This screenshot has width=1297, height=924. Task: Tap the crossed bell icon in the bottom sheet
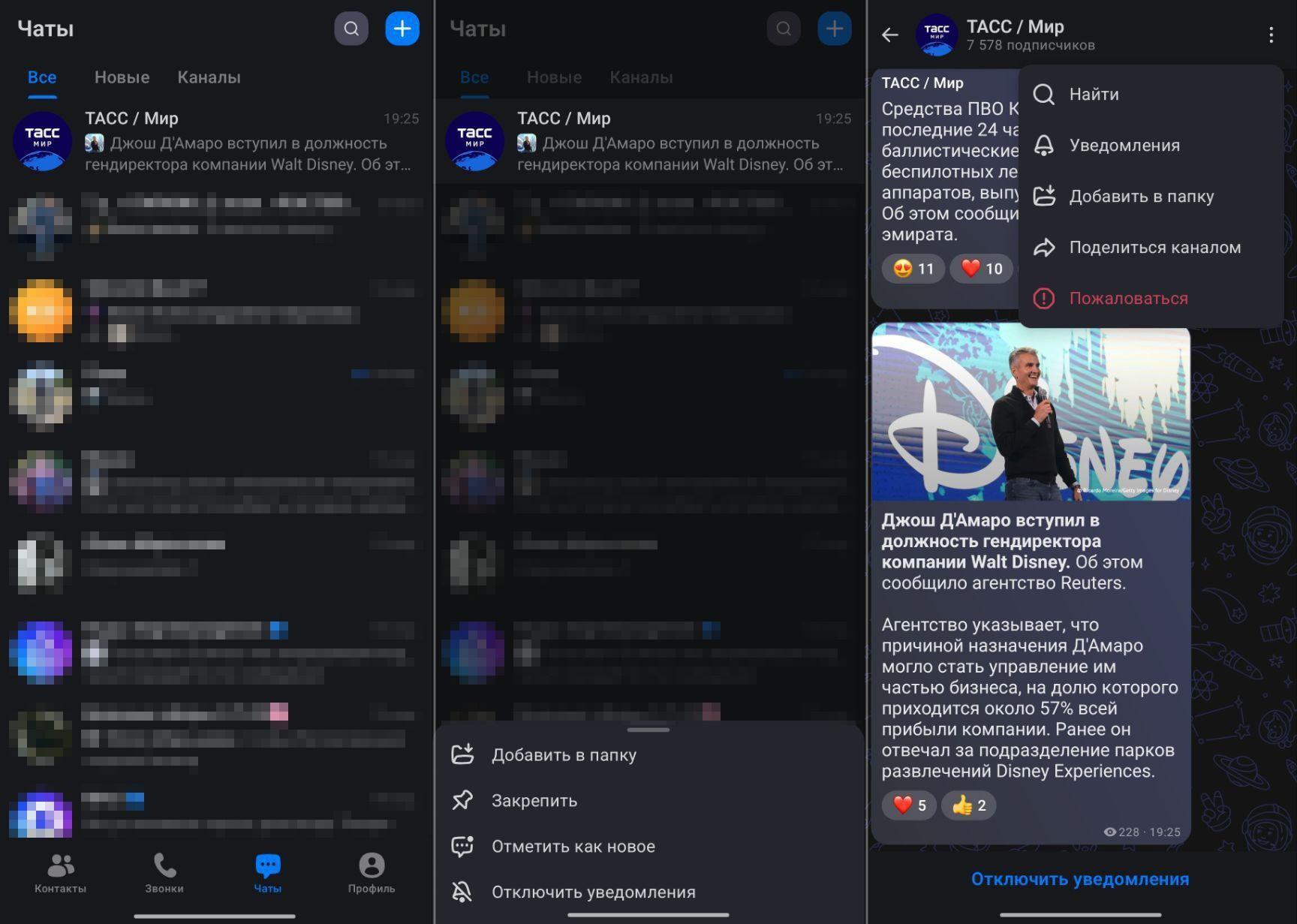(x=462, y=892)
